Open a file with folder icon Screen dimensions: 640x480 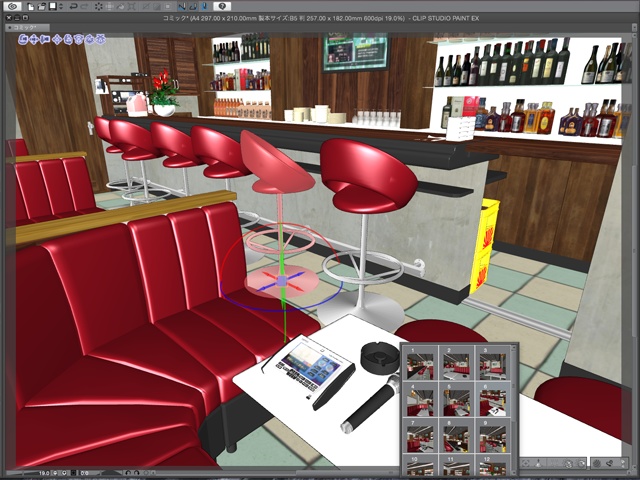pos(42,7)
